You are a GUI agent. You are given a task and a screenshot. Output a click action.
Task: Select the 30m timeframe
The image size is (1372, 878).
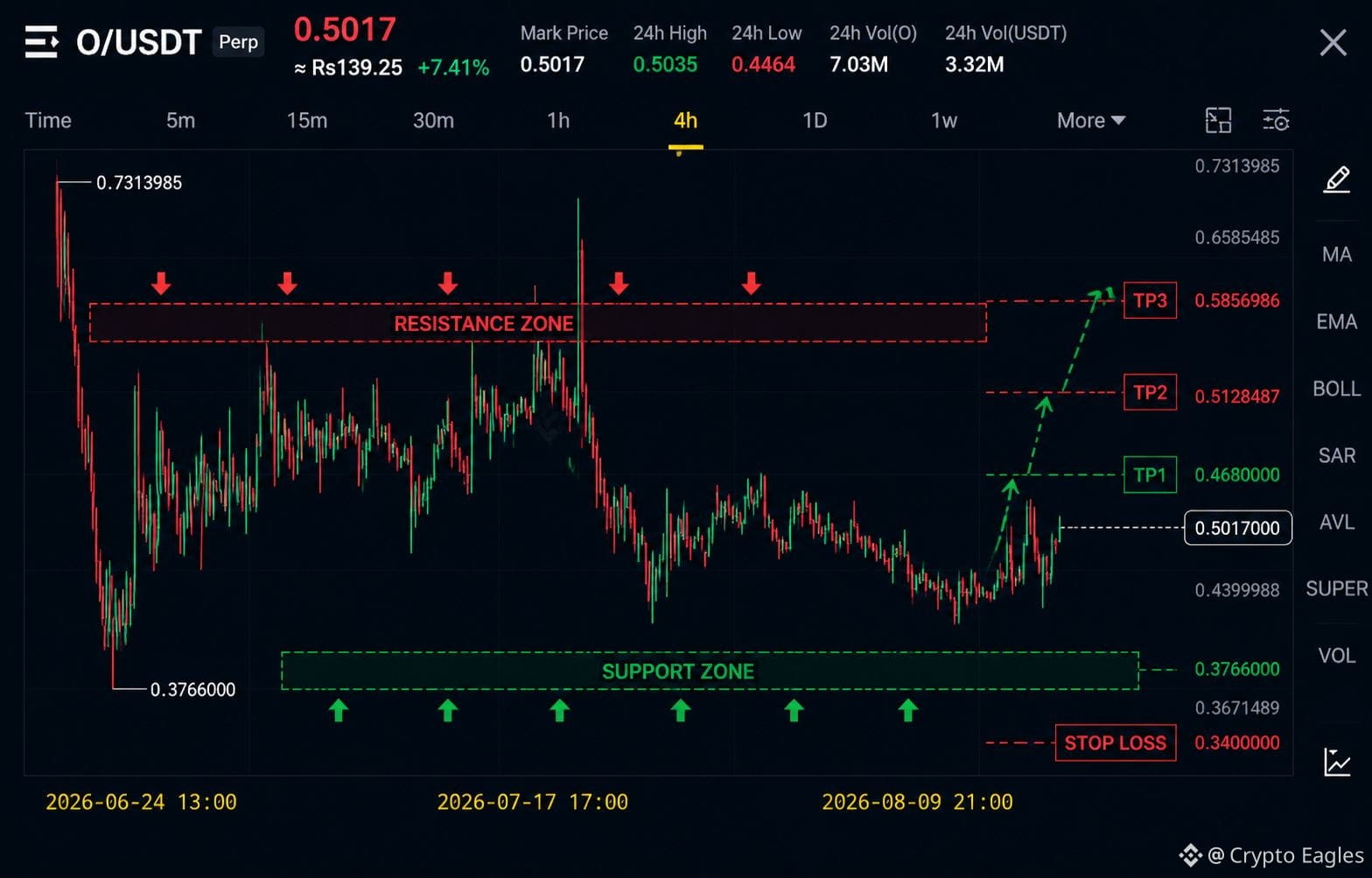(433, 121)
